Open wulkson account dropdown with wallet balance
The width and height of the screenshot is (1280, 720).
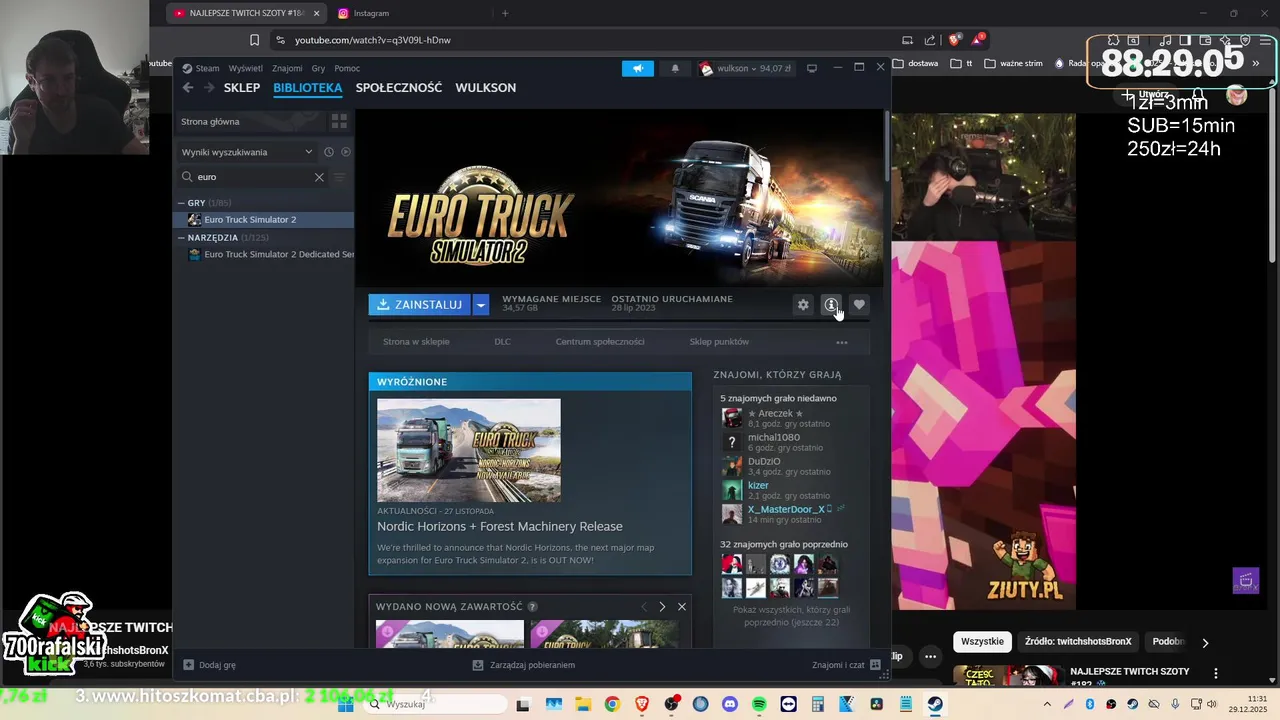tap(746, 68)
